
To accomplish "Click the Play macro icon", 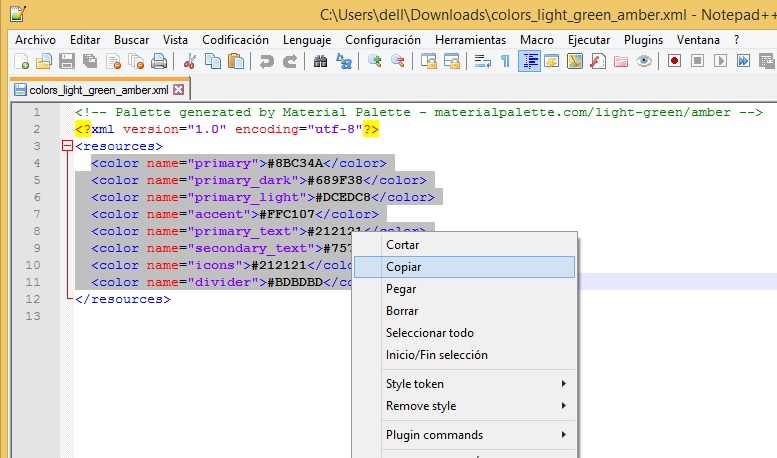I will pos(721,61).
